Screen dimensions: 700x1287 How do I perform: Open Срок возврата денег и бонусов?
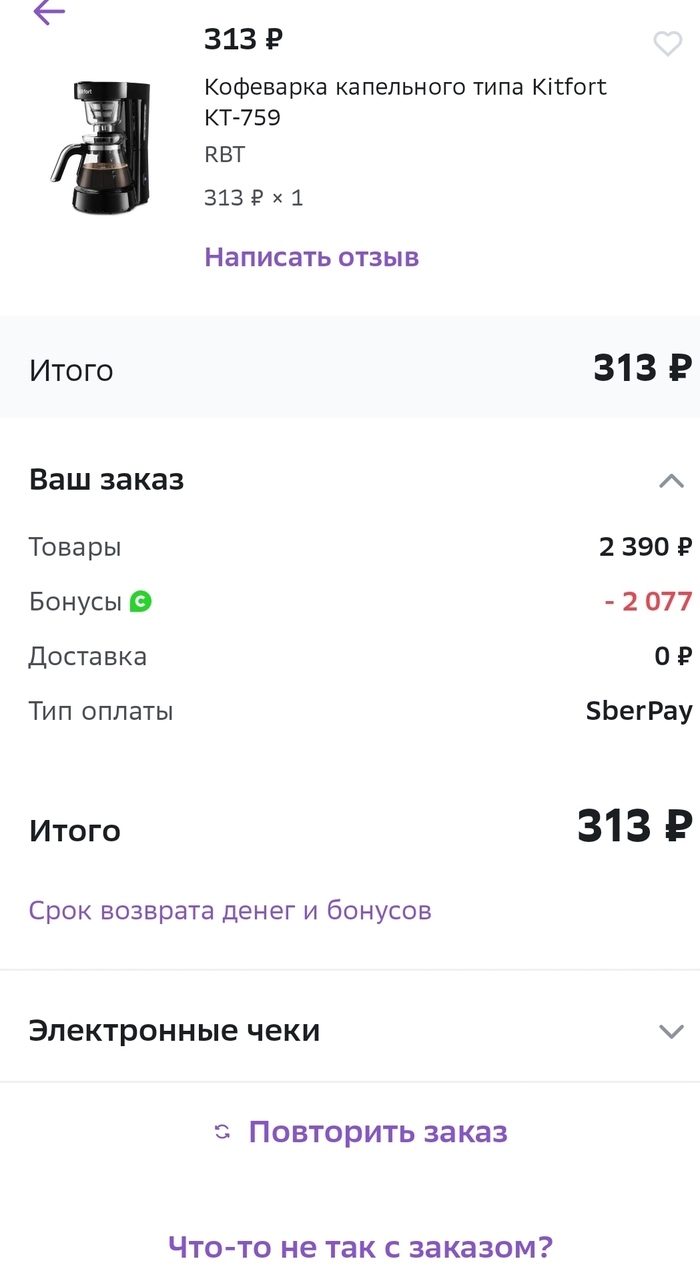(230, 911)
